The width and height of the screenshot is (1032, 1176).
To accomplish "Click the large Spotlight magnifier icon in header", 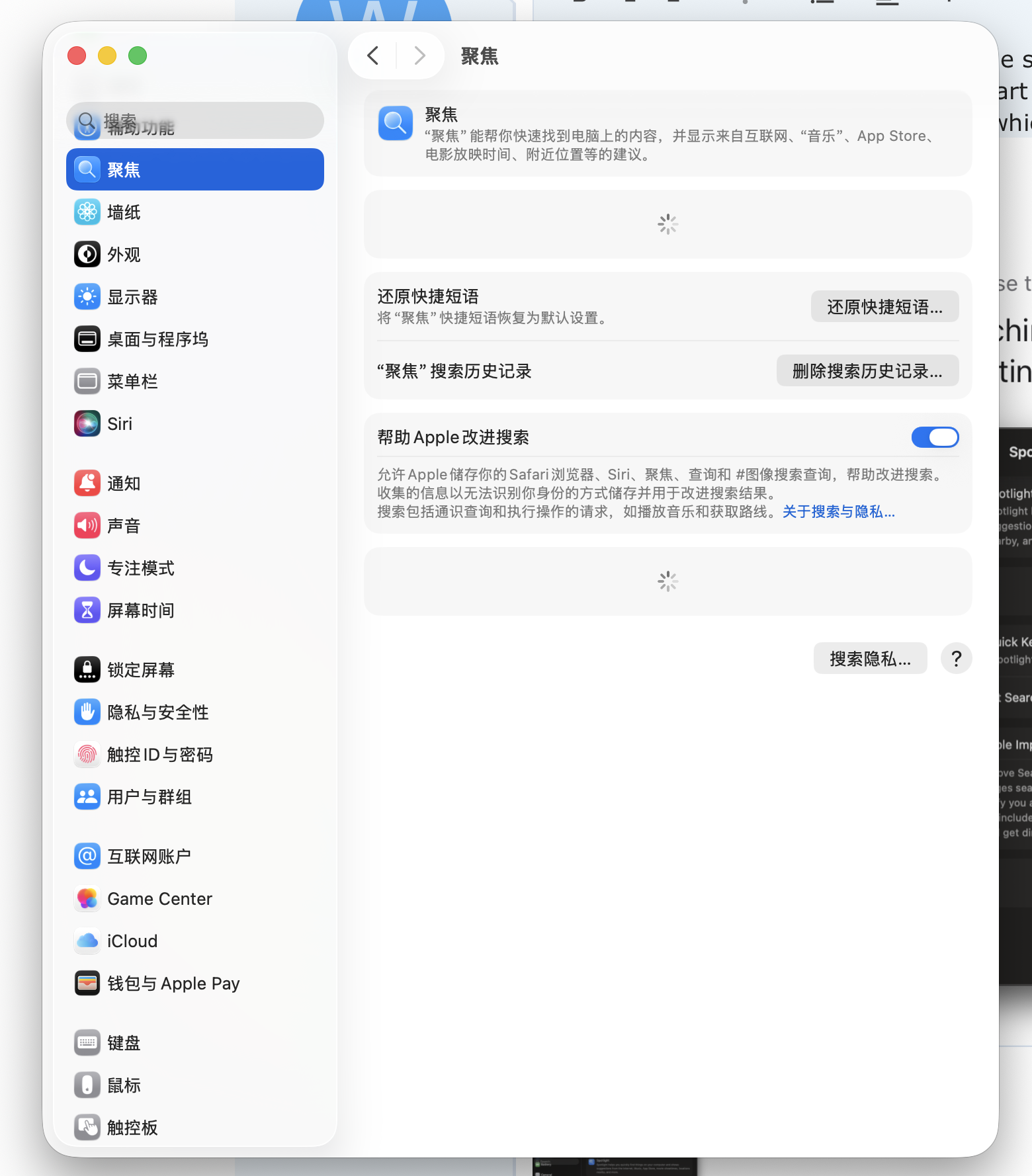I will (396, 124).
